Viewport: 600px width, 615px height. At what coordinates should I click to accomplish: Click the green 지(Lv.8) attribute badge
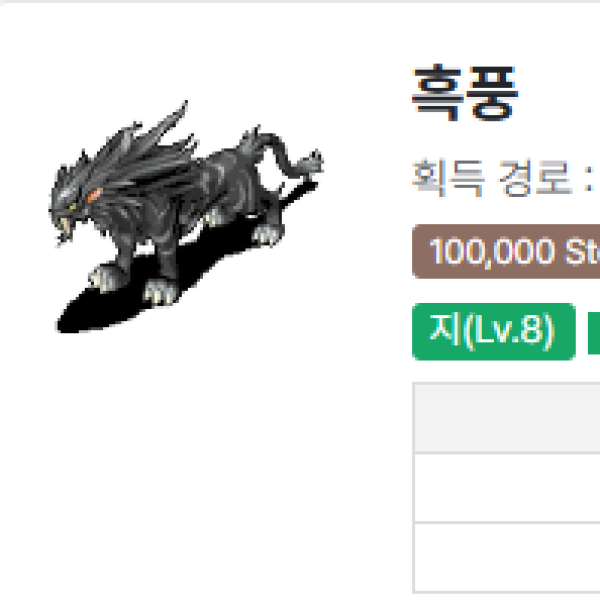(494, 331)
